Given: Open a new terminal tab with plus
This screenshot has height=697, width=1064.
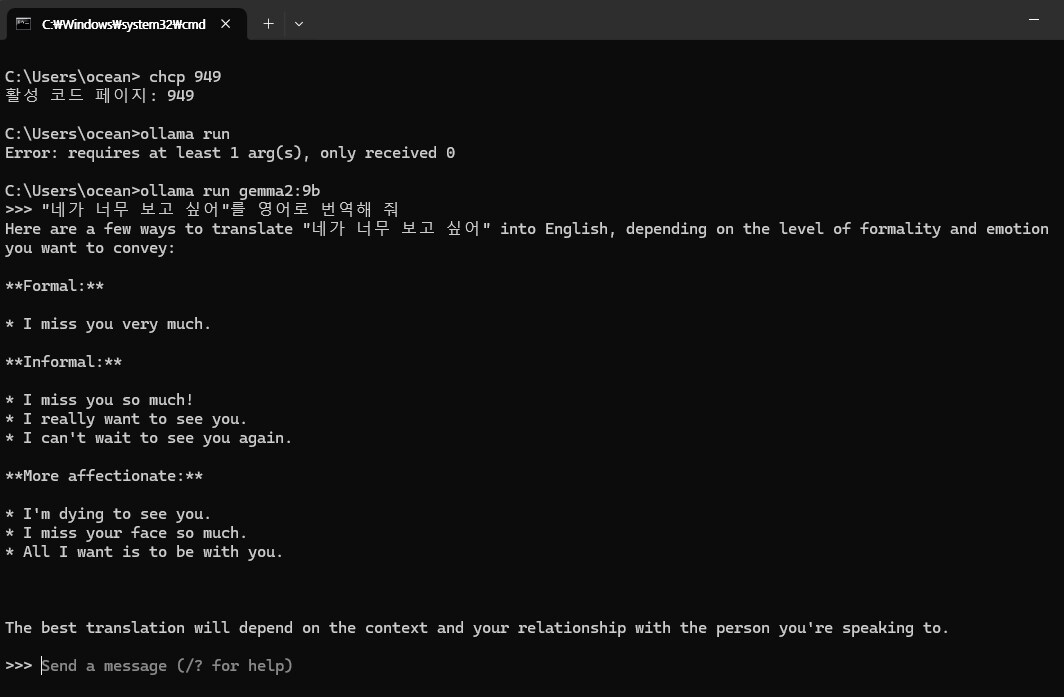Looking at the screenshot, I should click(x=269, y=24).
